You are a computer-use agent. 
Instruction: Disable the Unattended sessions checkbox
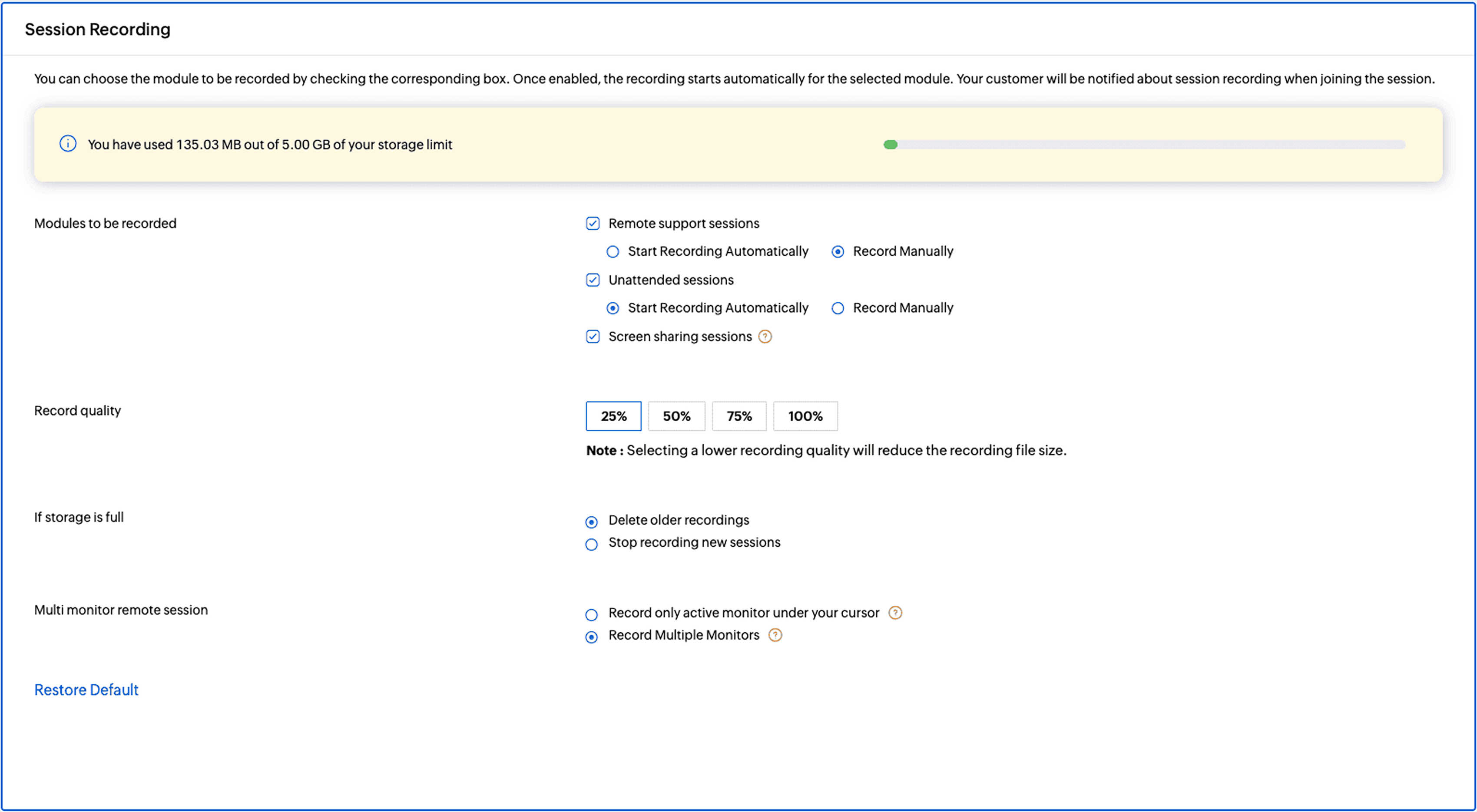coord(592,280)
